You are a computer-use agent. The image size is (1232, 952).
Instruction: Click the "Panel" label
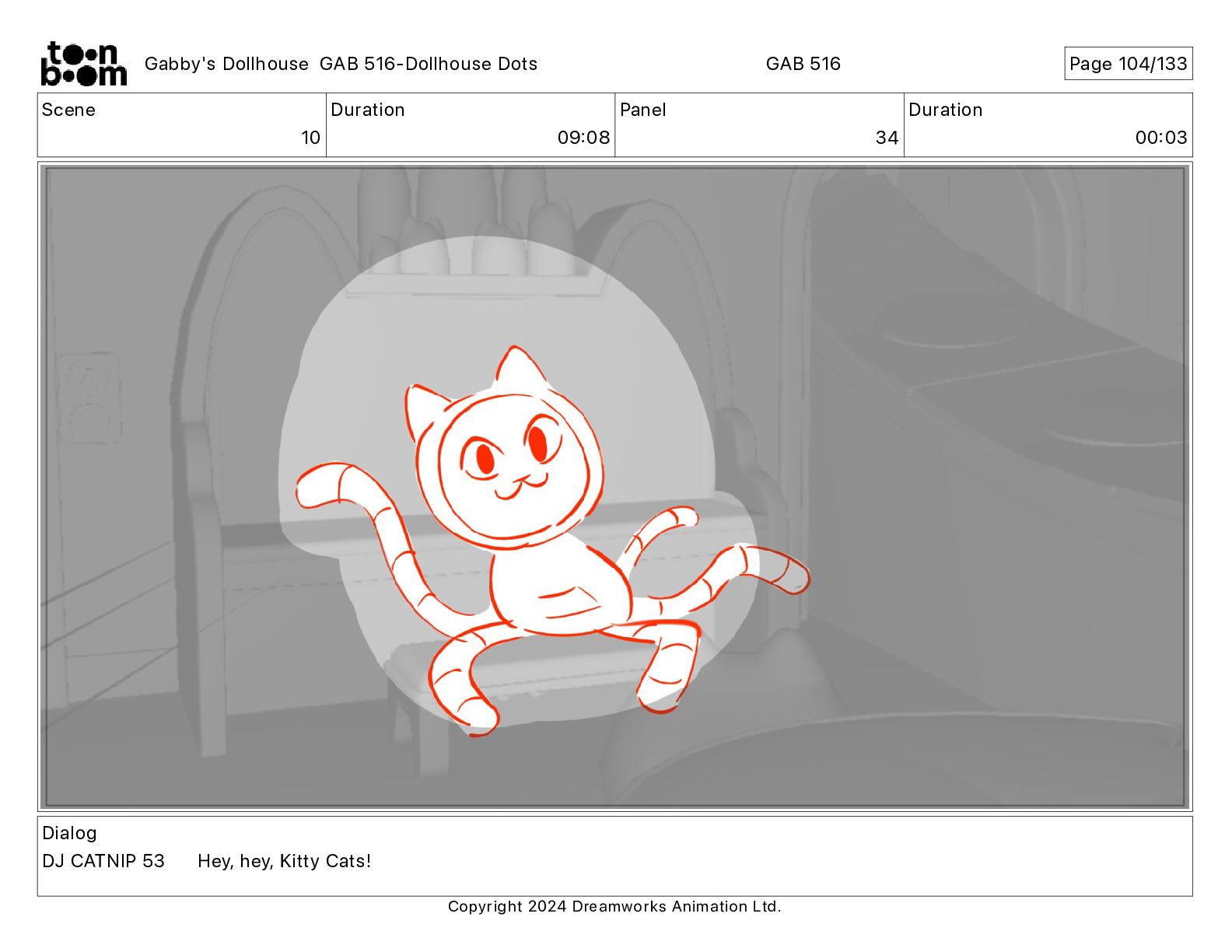click(643, 110)
